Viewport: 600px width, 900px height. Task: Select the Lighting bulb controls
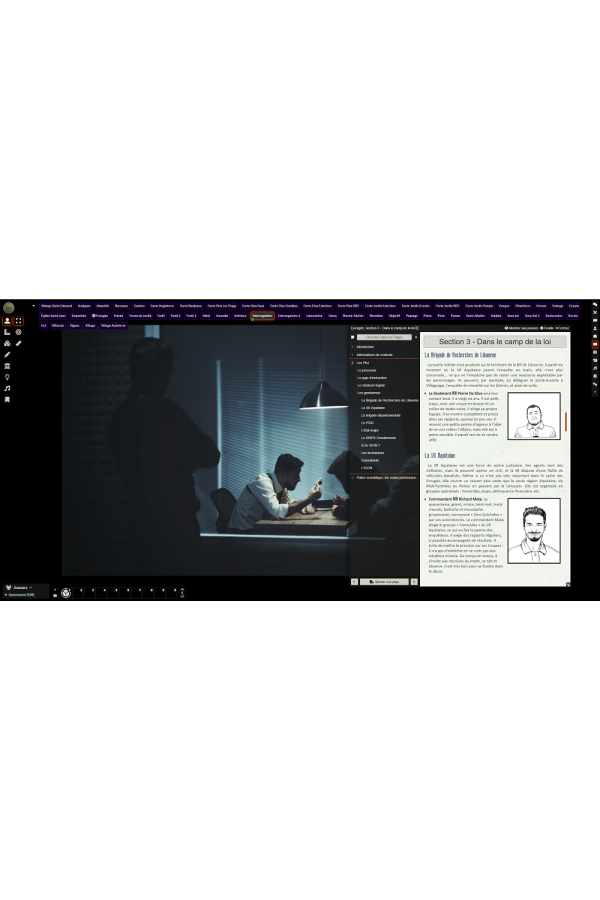(x=7, y=377)
